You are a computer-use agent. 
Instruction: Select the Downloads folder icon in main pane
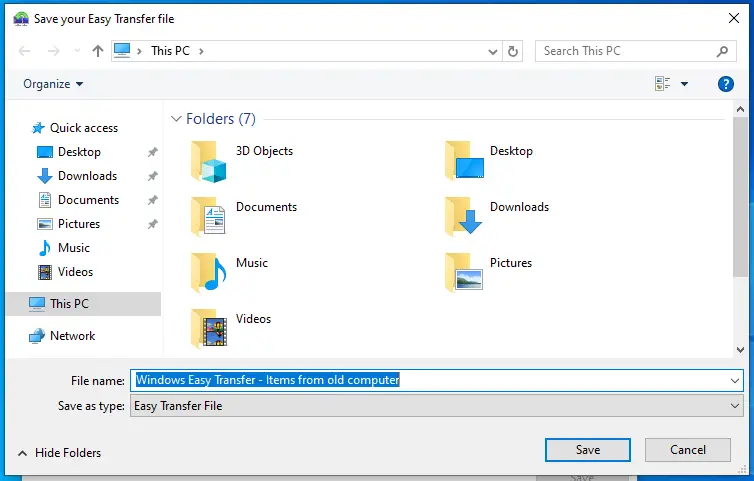[464, 216]
